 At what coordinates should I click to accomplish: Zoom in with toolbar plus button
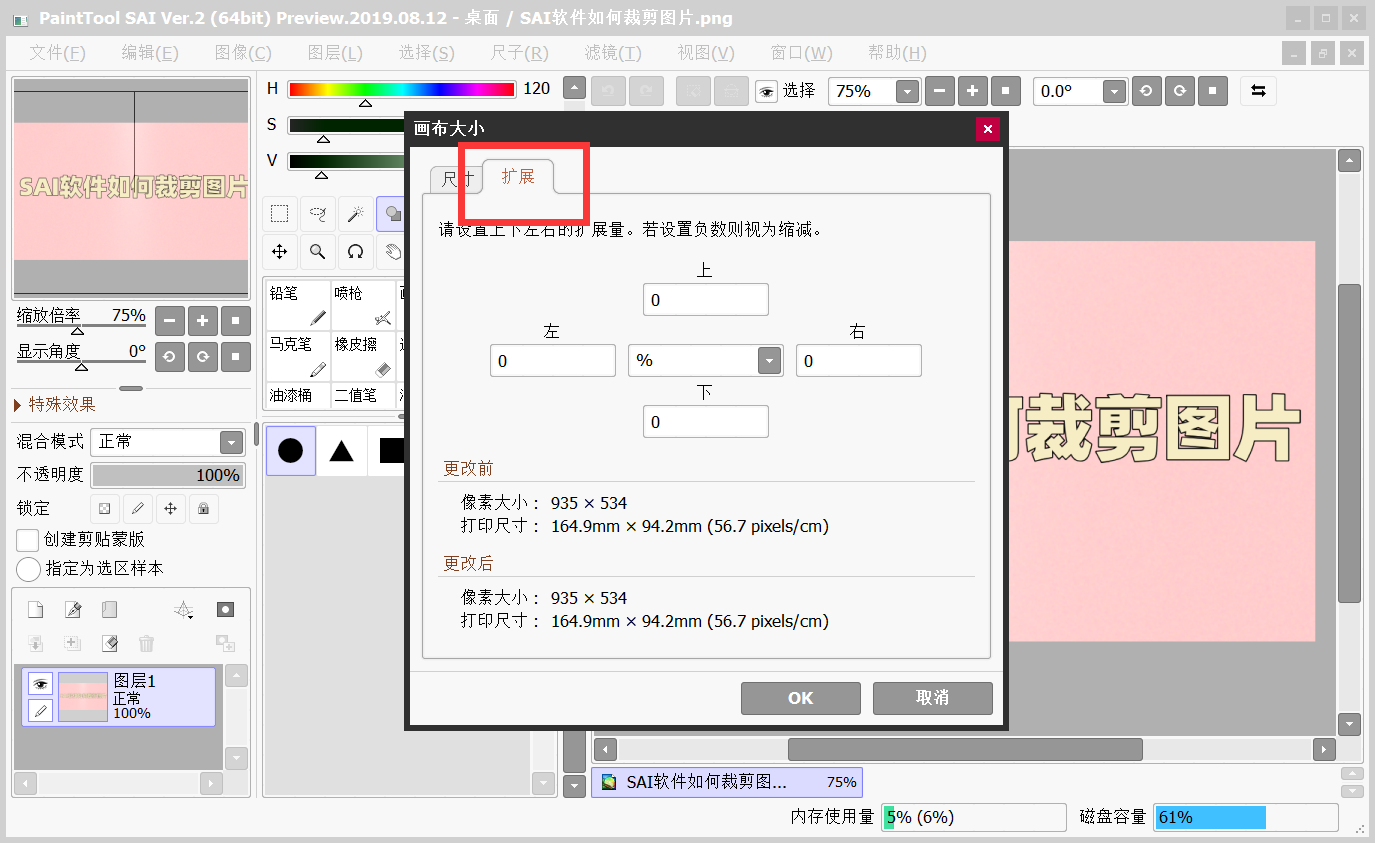pos(972,91)
